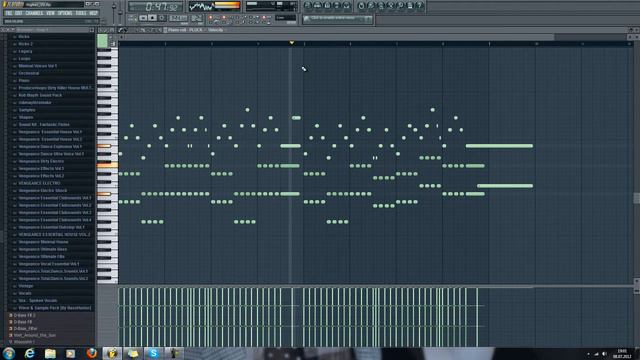Launch Firefox from the taskbar
The width and height of the screenshot is (640, 360).
pos(91,353)
